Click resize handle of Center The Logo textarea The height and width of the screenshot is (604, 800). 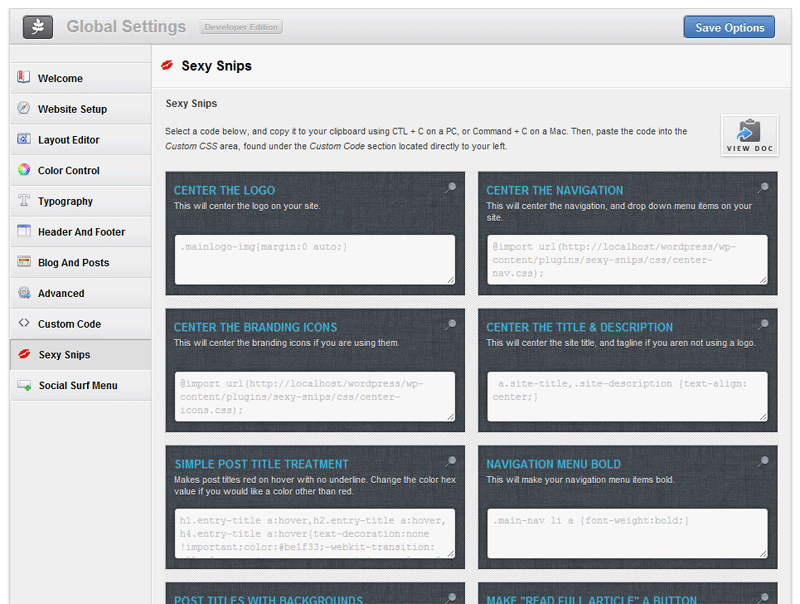(x=451, y=280)
